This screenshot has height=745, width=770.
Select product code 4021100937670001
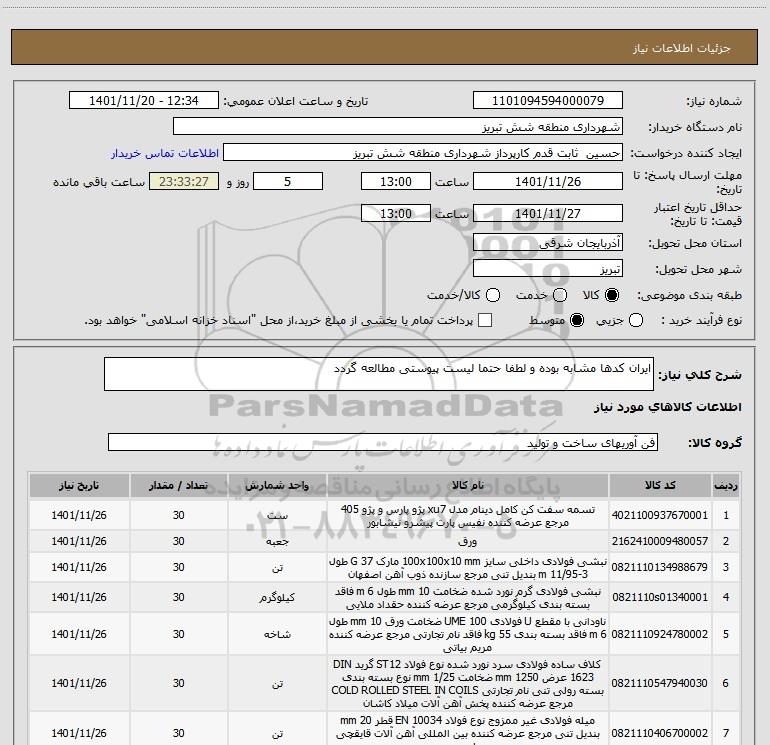point(660,515)
